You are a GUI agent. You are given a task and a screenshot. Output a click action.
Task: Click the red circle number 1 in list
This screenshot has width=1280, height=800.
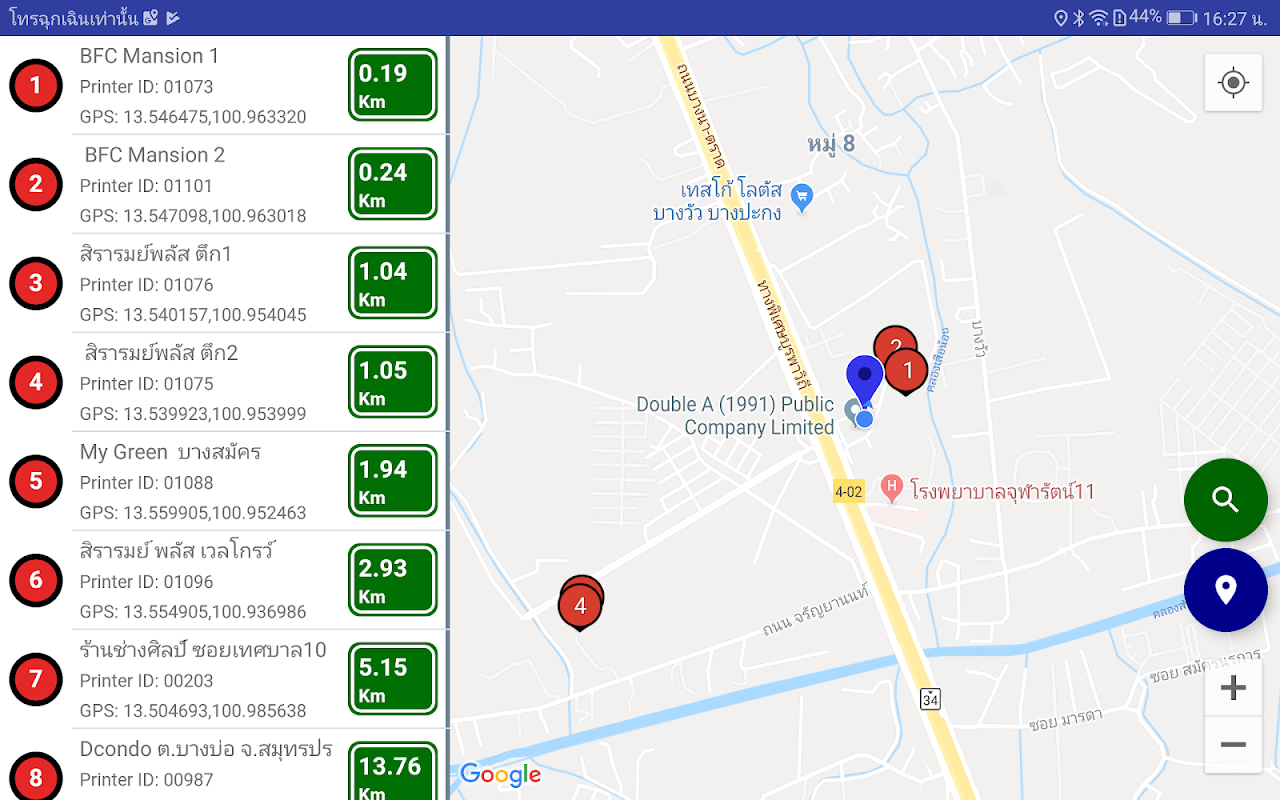coord(36,86)
